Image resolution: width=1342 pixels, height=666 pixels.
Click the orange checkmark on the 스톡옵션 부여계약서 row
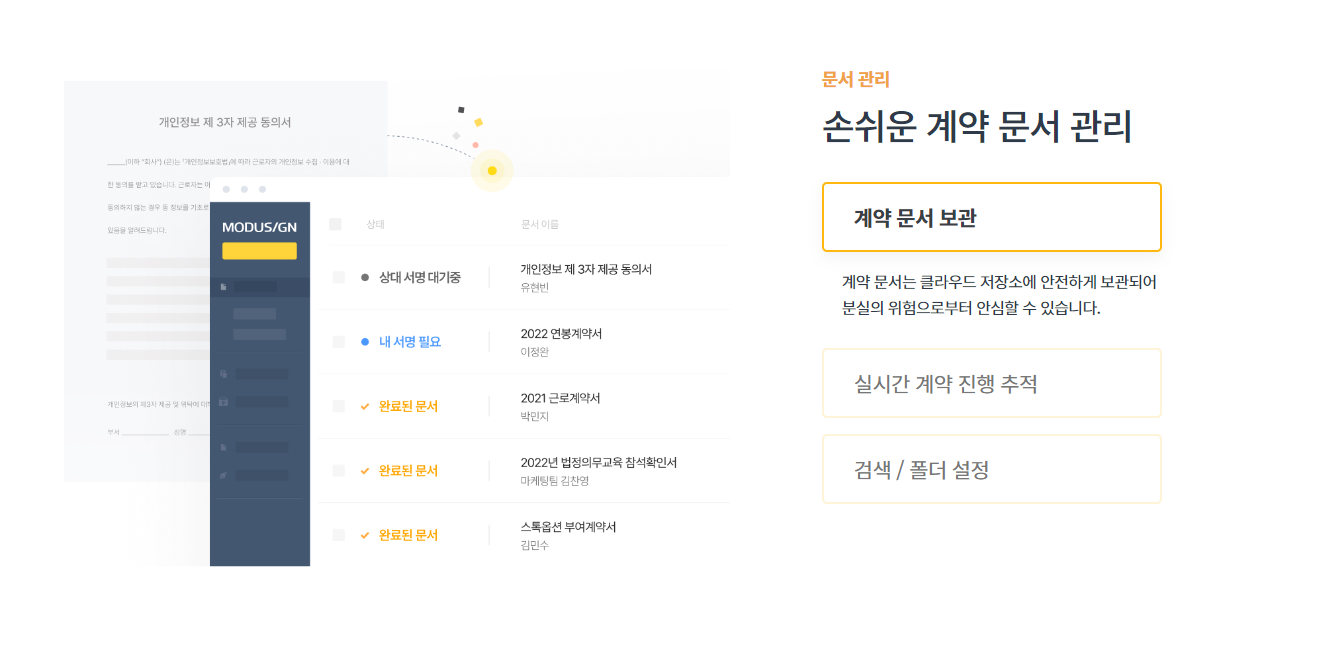[x=365, y=535]
